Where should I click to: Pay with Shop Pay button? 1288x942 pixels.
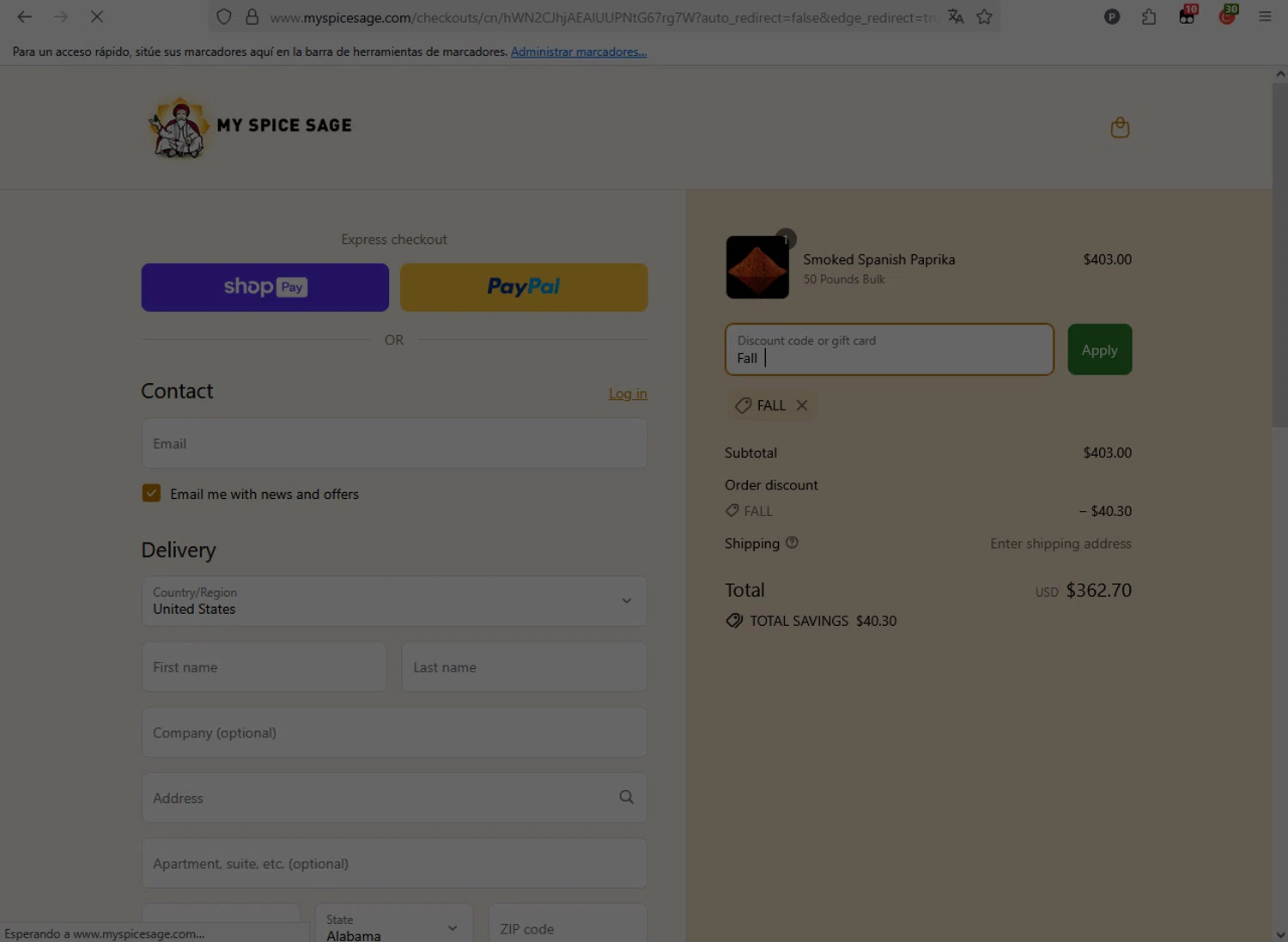pos(264,288)
